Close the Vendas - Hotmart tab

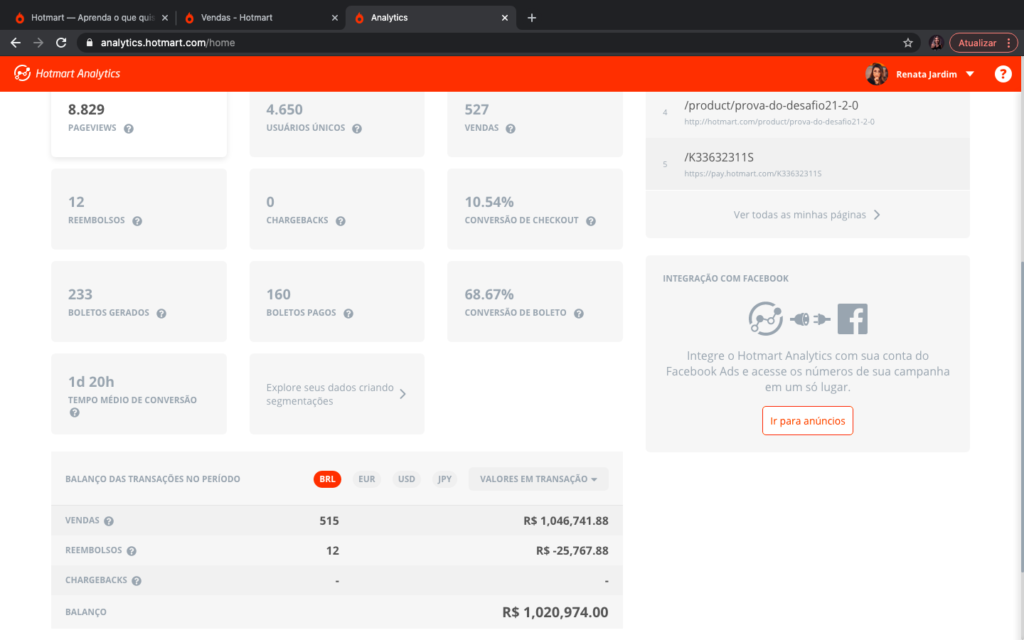tap(334, 18)
